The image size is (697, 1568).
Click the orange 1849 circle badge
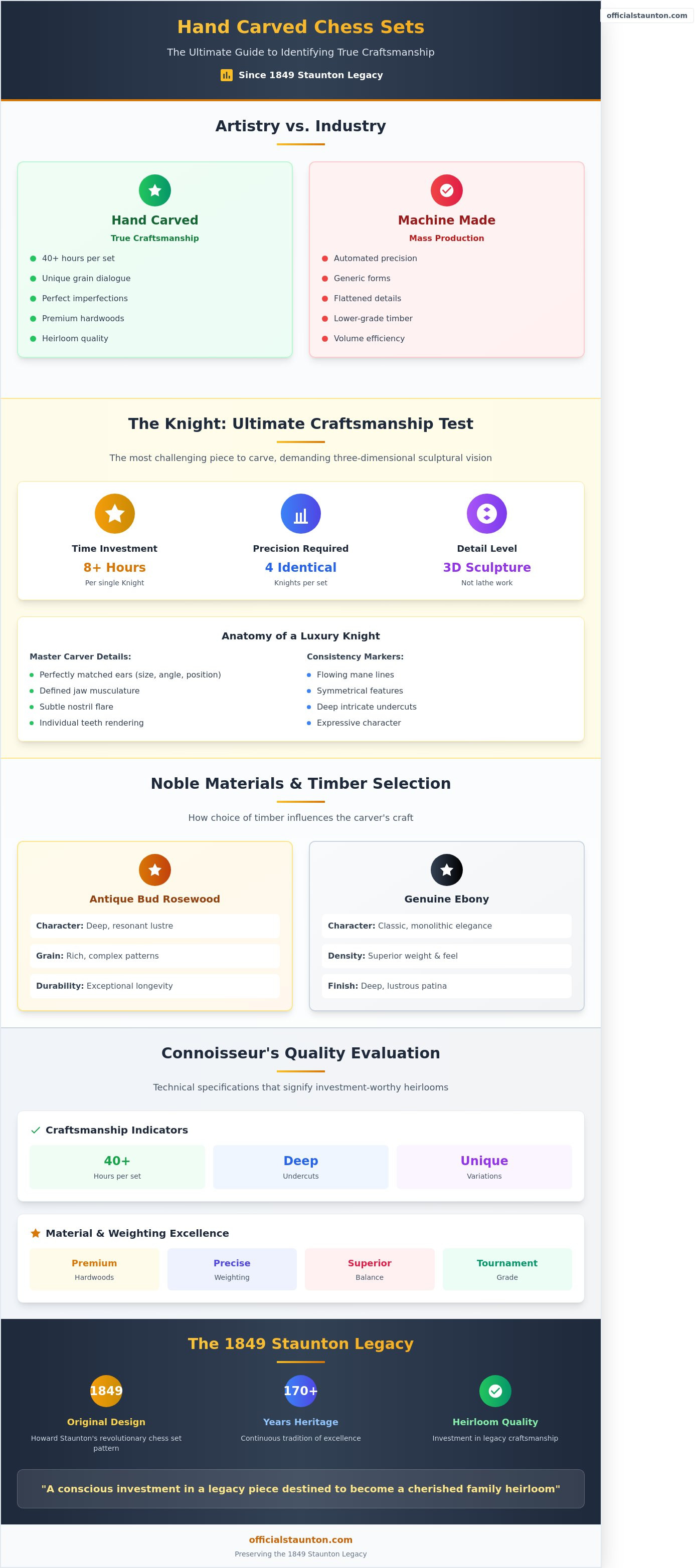tap(106, 1391)
